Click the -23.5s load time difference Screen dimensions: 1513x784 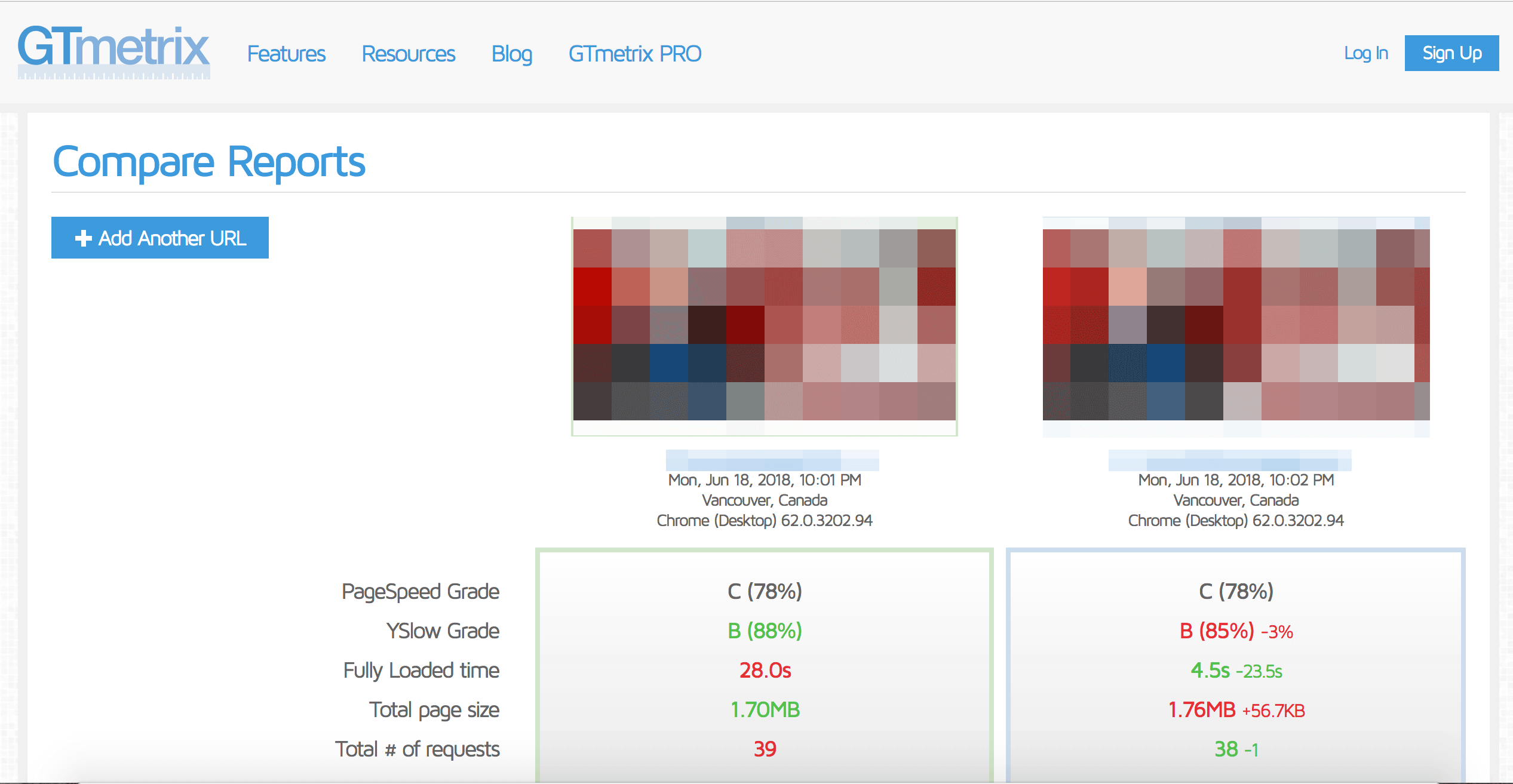[x=1259, y=672]
